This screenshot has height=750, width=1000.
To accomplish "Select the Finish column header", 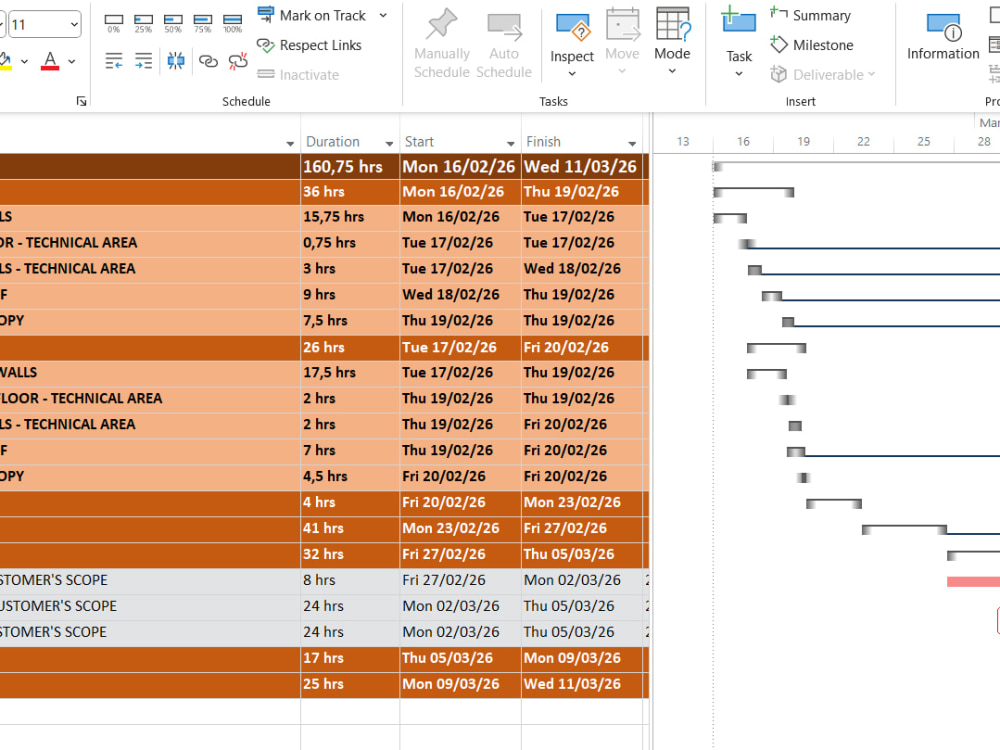I will [582, 142].
